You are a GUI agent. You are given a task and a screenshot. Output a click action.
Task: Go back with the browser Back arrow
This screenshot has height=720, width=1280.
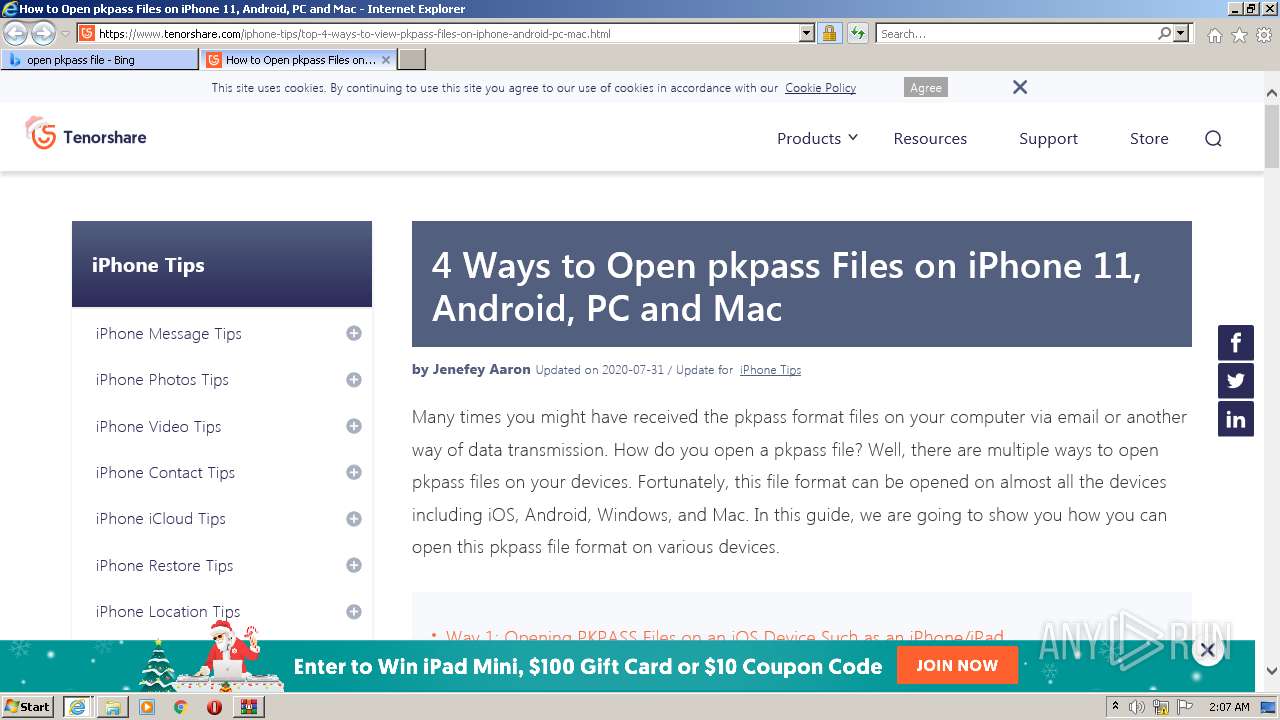pyautogui.click(x=16, y=33)
